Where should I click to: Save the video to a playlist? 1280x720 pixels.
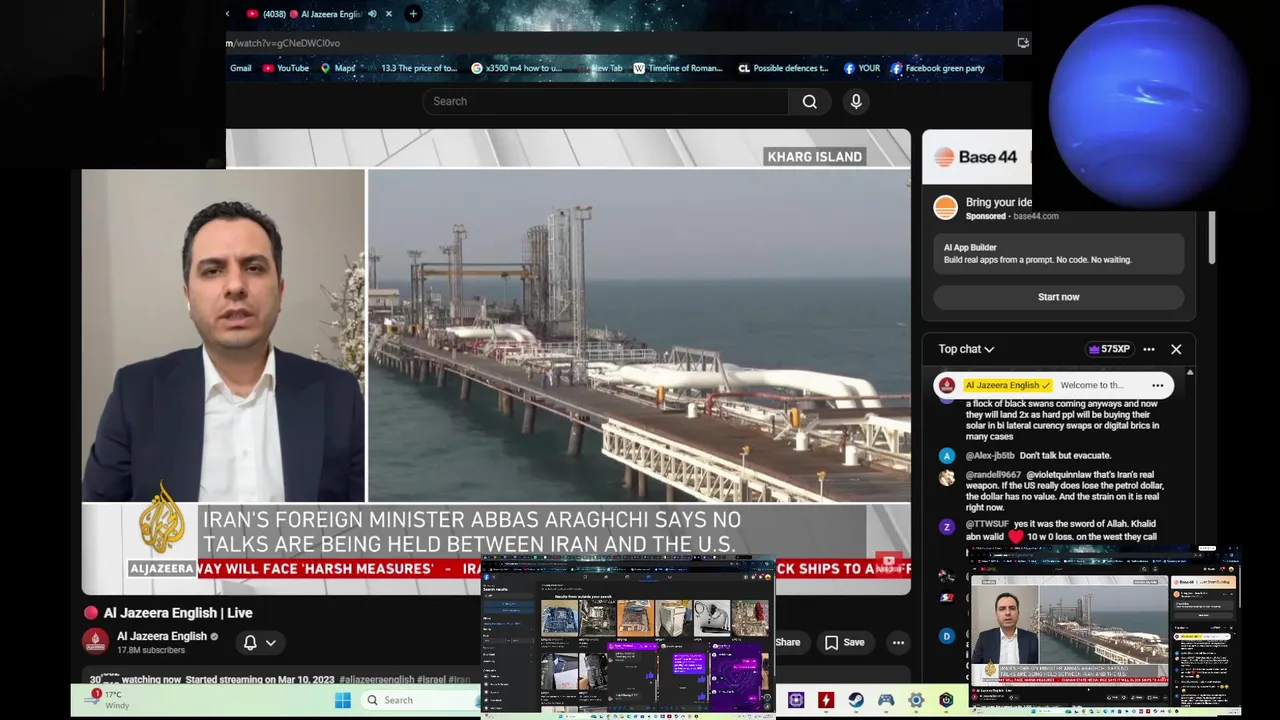point(844,643)
